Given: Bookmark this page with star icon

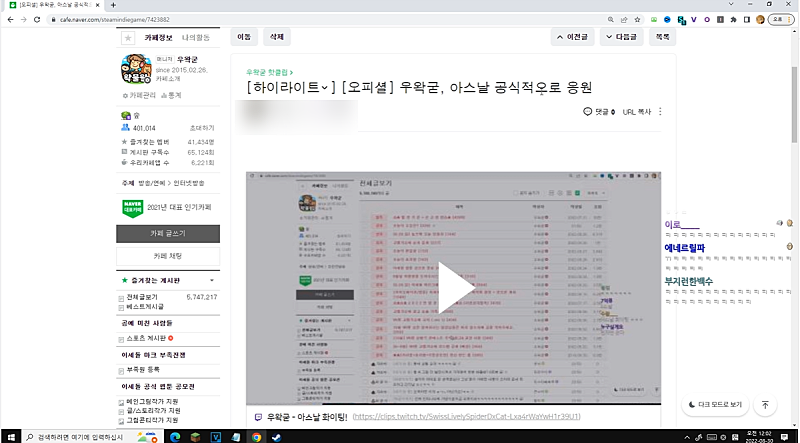Looking at the screenshot, I should 637,19.
